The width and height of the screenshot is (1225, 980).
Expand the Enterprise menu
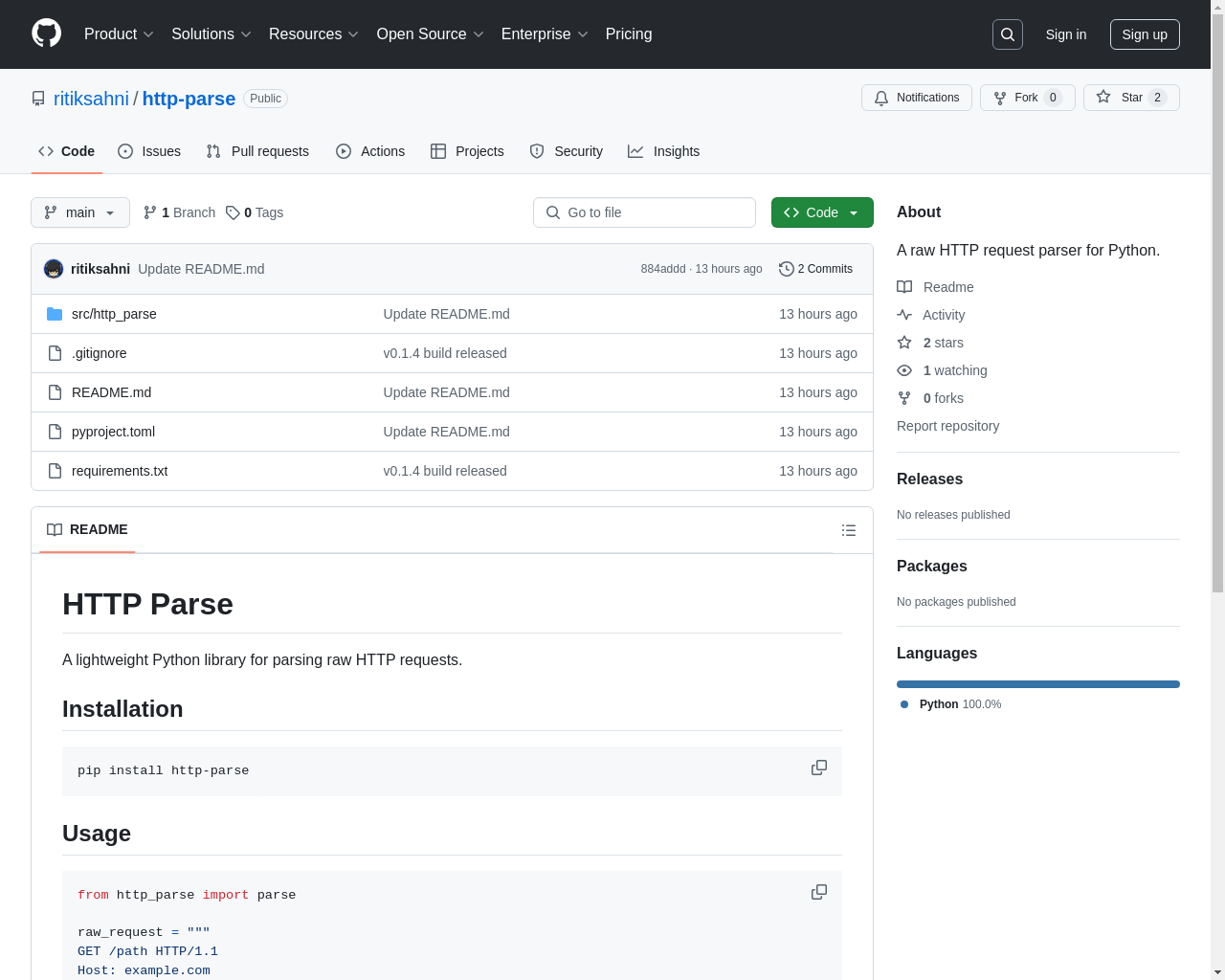pos(545,34)
